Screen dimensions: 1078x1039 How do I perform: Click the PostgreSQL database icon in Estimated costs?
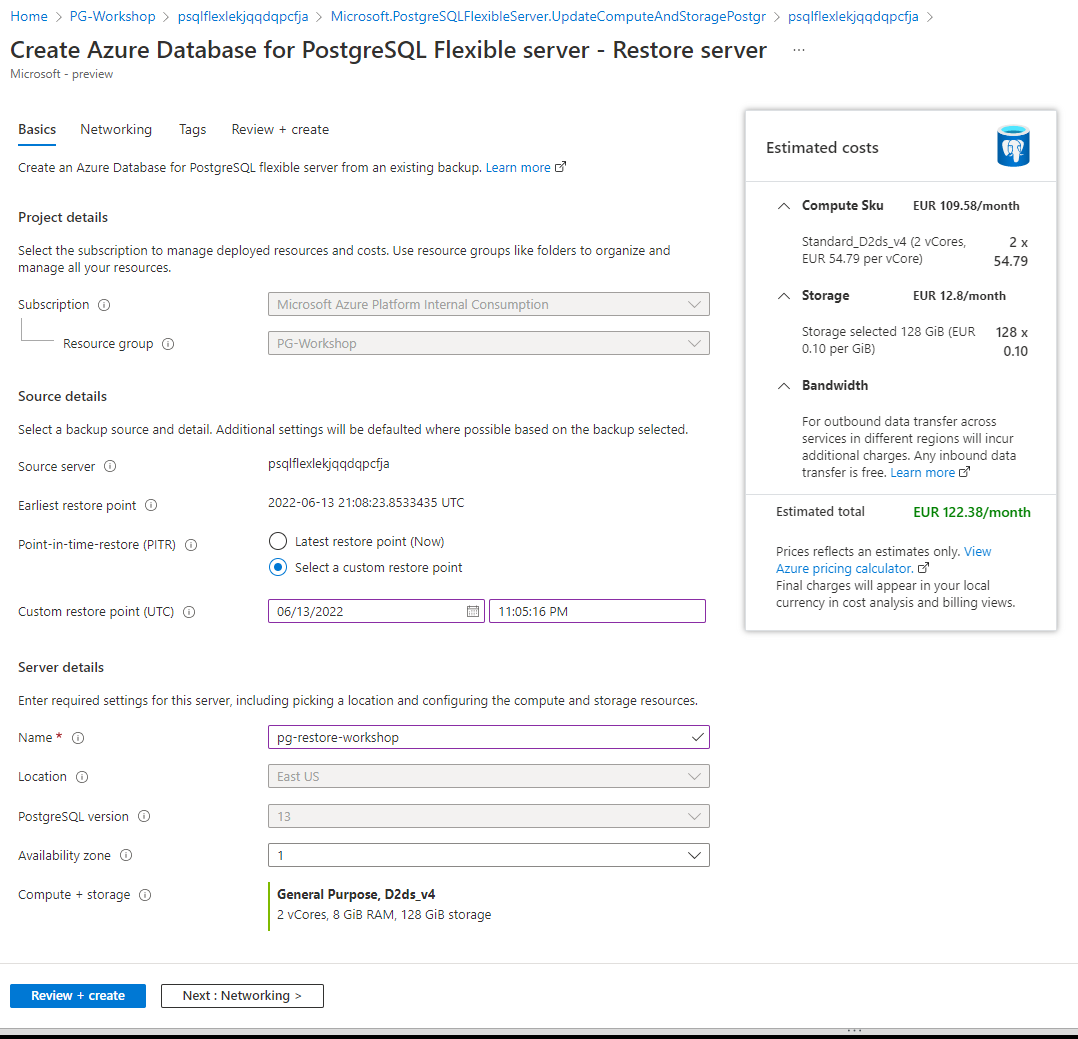point(1013,145)
